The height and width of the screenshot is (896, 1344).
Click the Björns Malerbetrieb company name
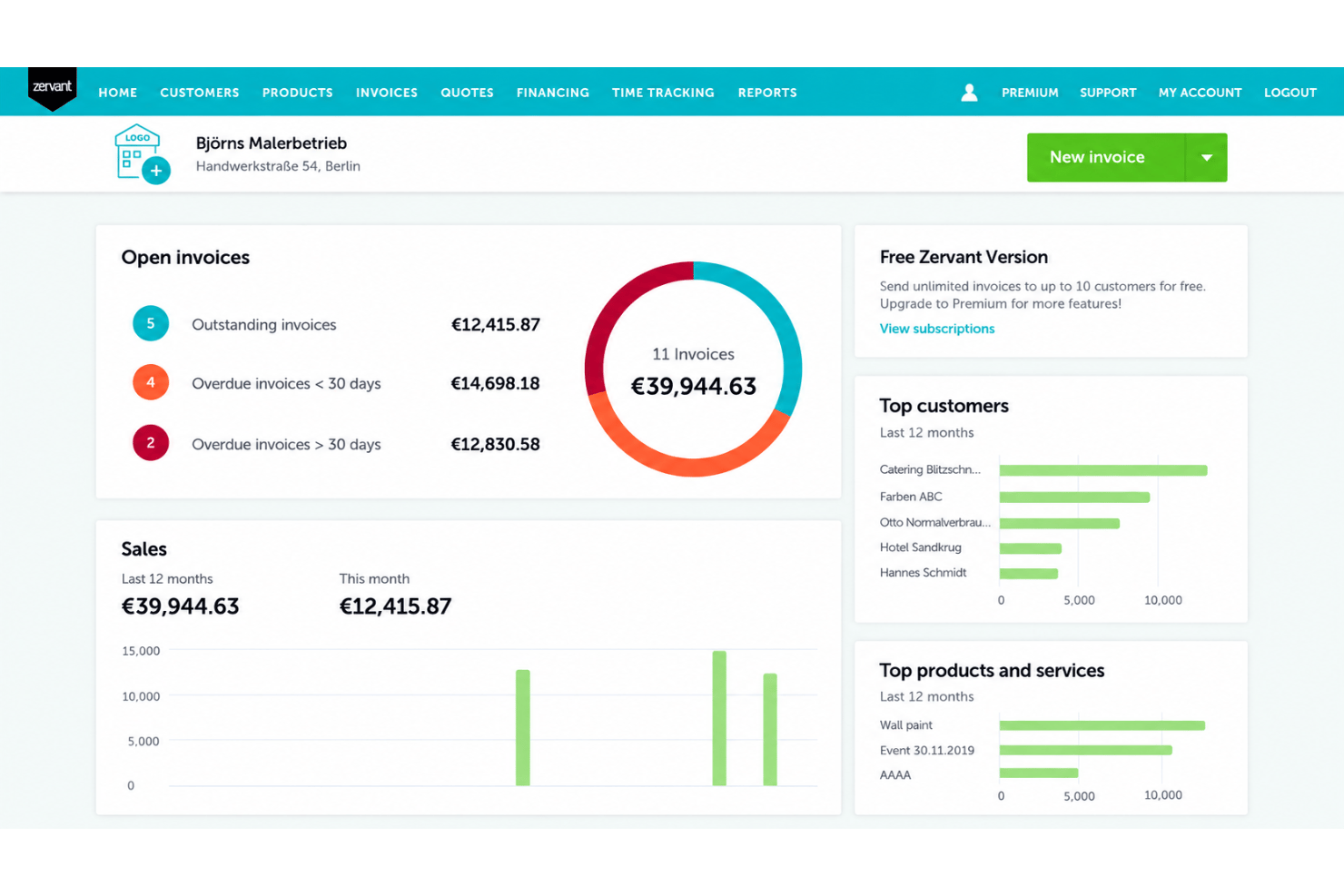pyautogui.click(x=272, y=143)
